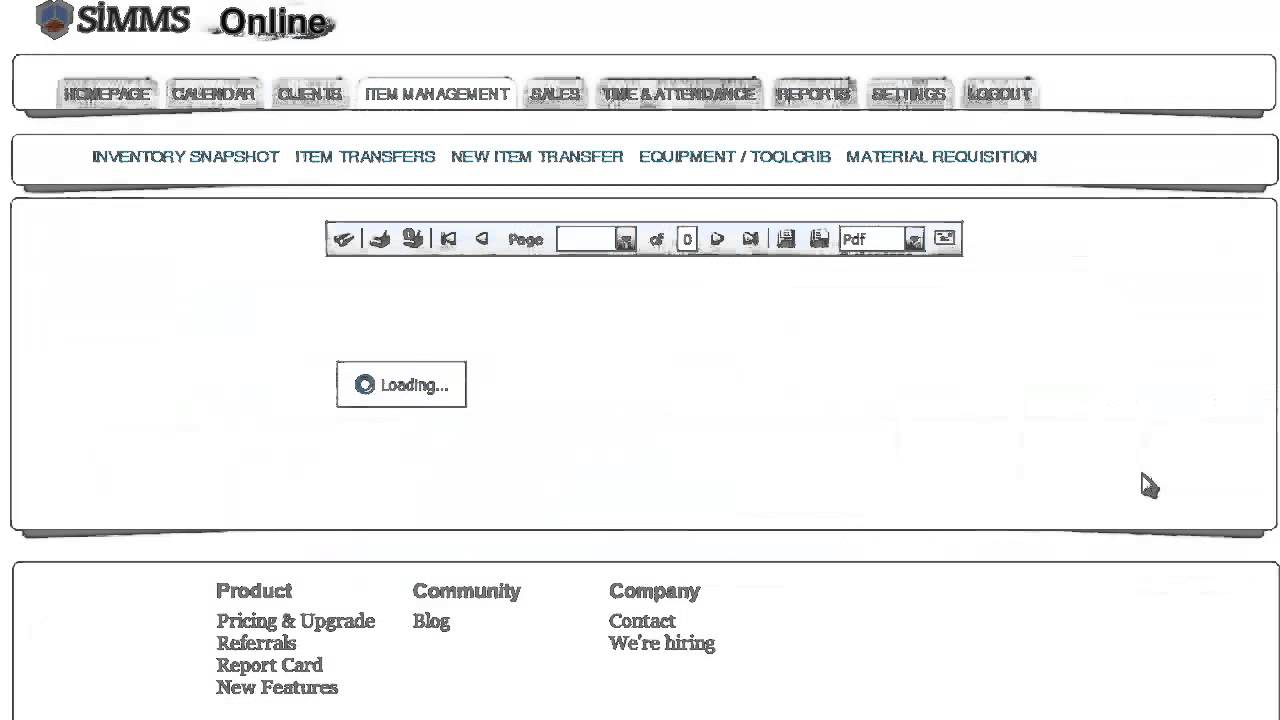1280x720 pixels.
Task: Click the SIMMS logo shield icon
Action: point(54,19)
